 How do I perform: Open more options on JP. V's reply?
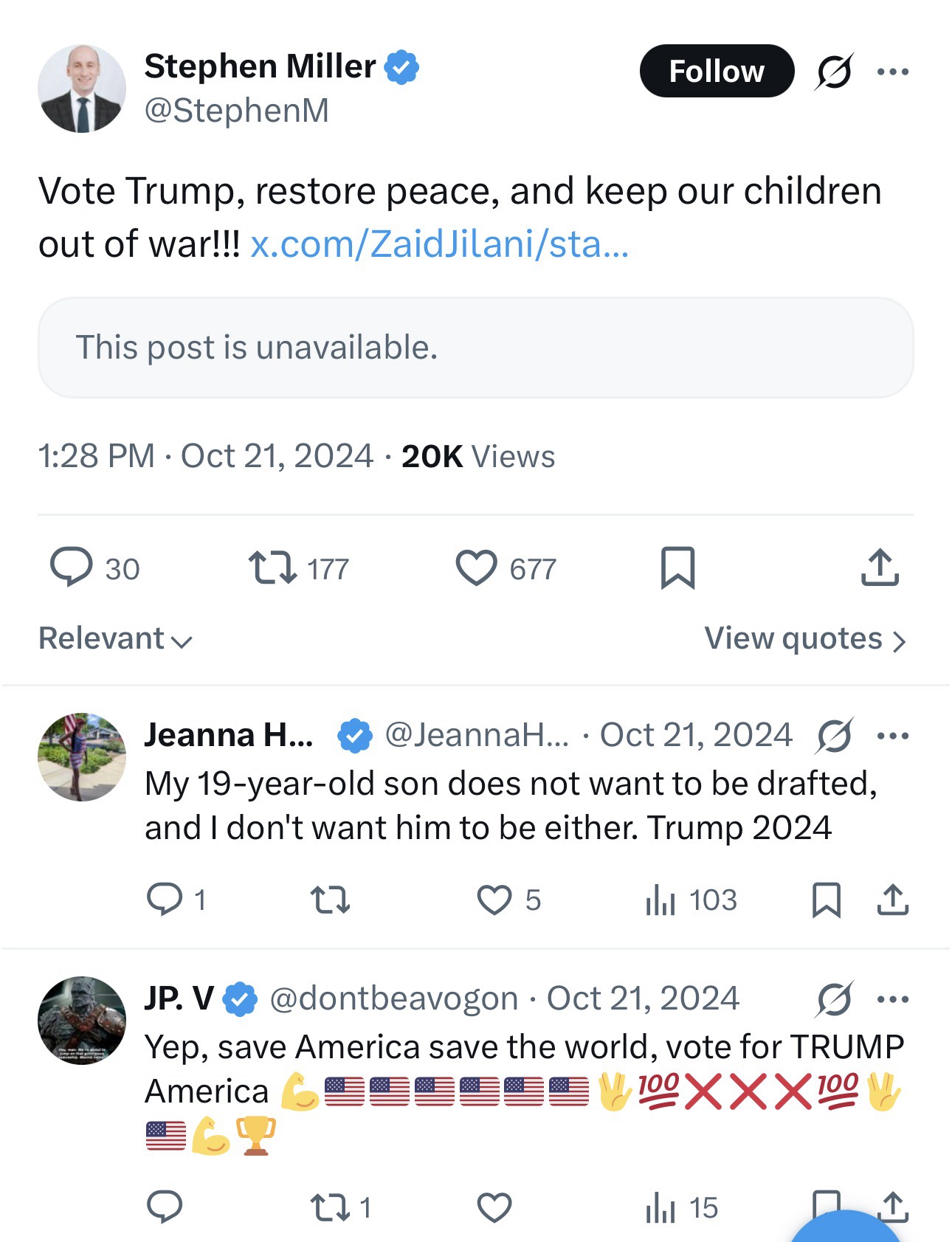893,999
